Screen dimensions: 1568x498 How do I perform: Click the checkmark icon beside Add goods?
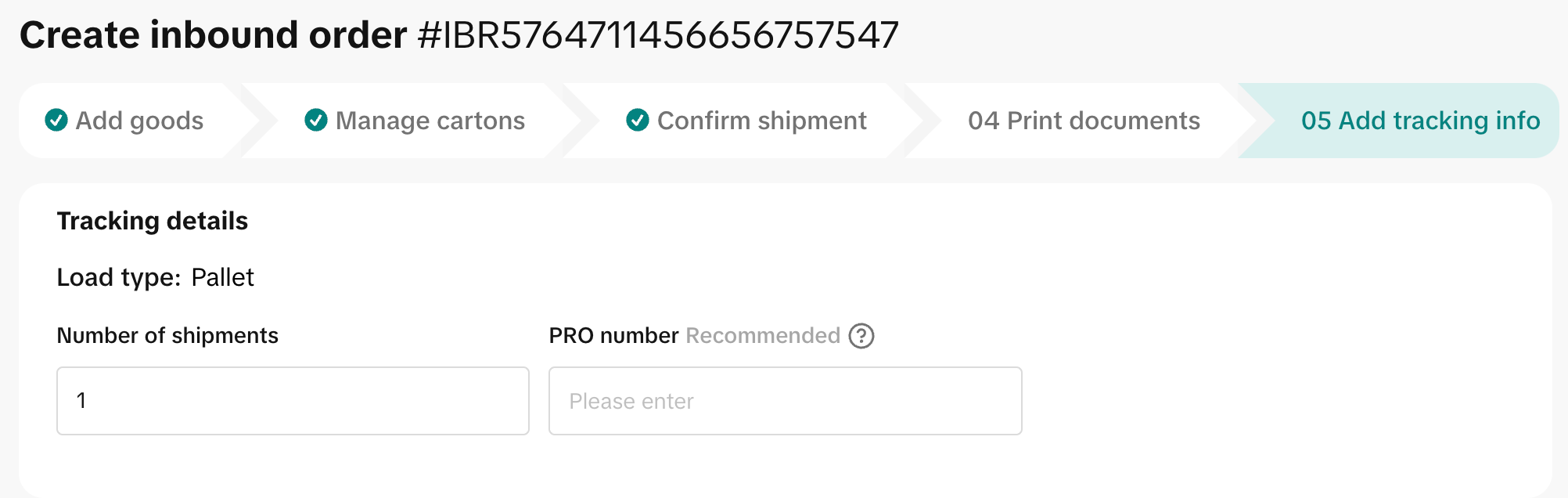(56, 120)
